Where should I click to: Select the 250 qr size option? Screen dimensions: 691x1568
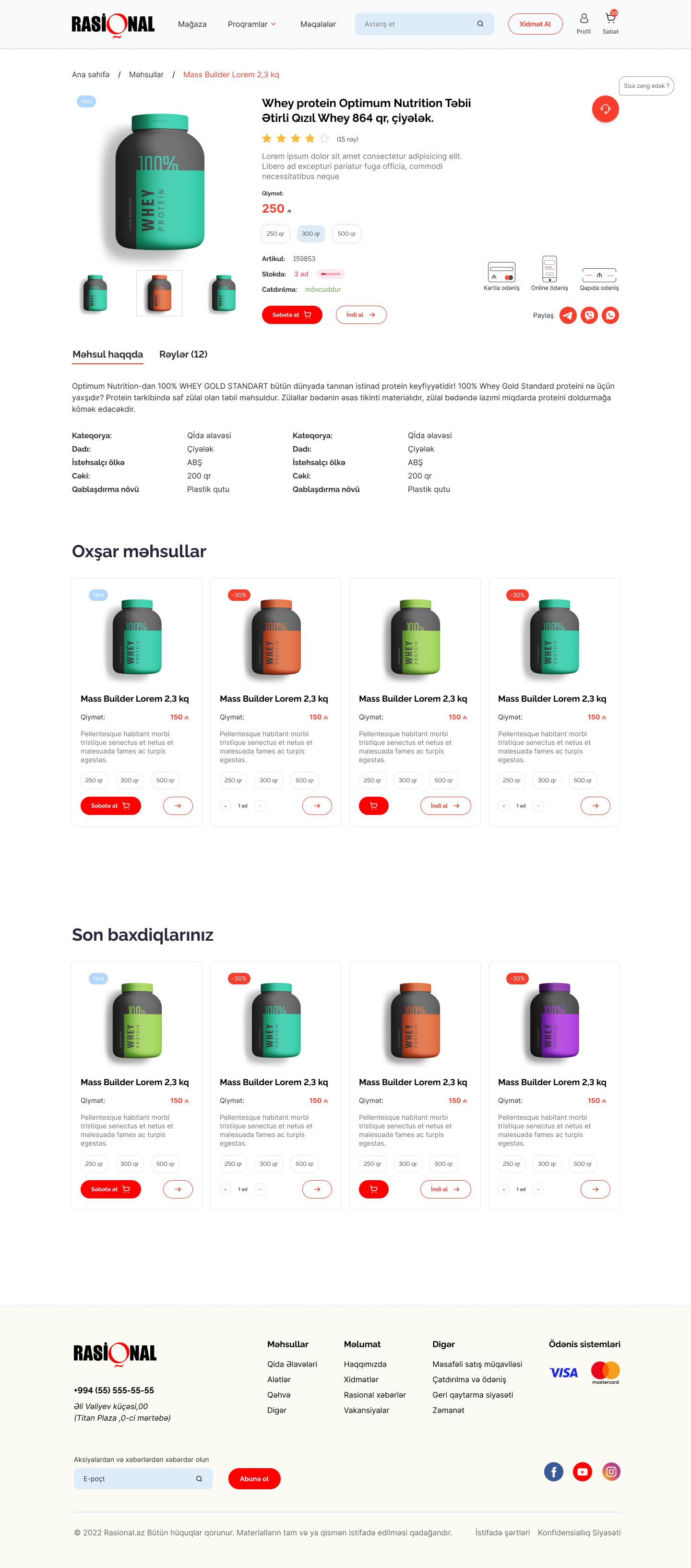click(x=275, y=234)
